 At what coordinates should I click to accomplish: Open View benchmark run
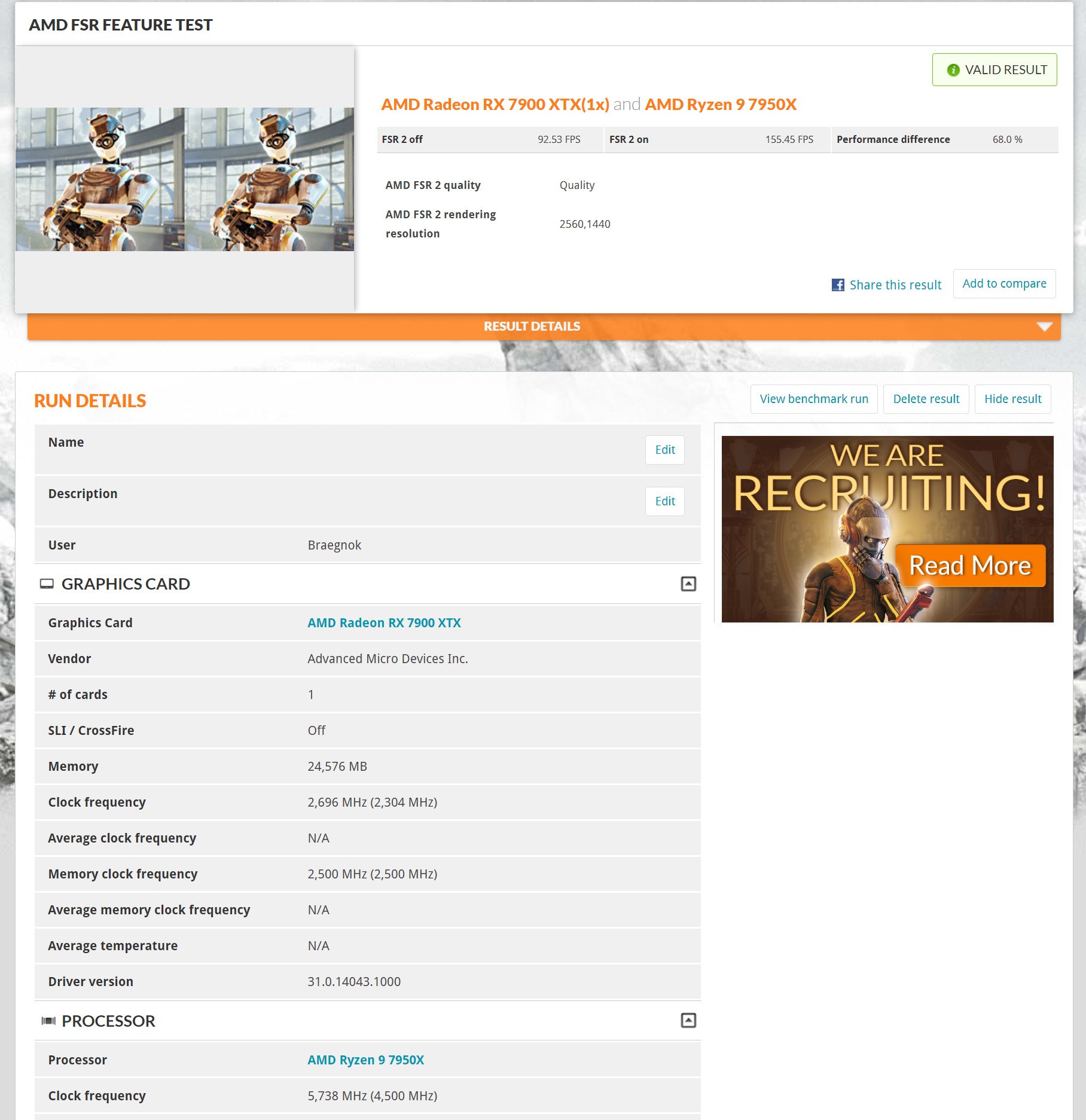(814, 399)
